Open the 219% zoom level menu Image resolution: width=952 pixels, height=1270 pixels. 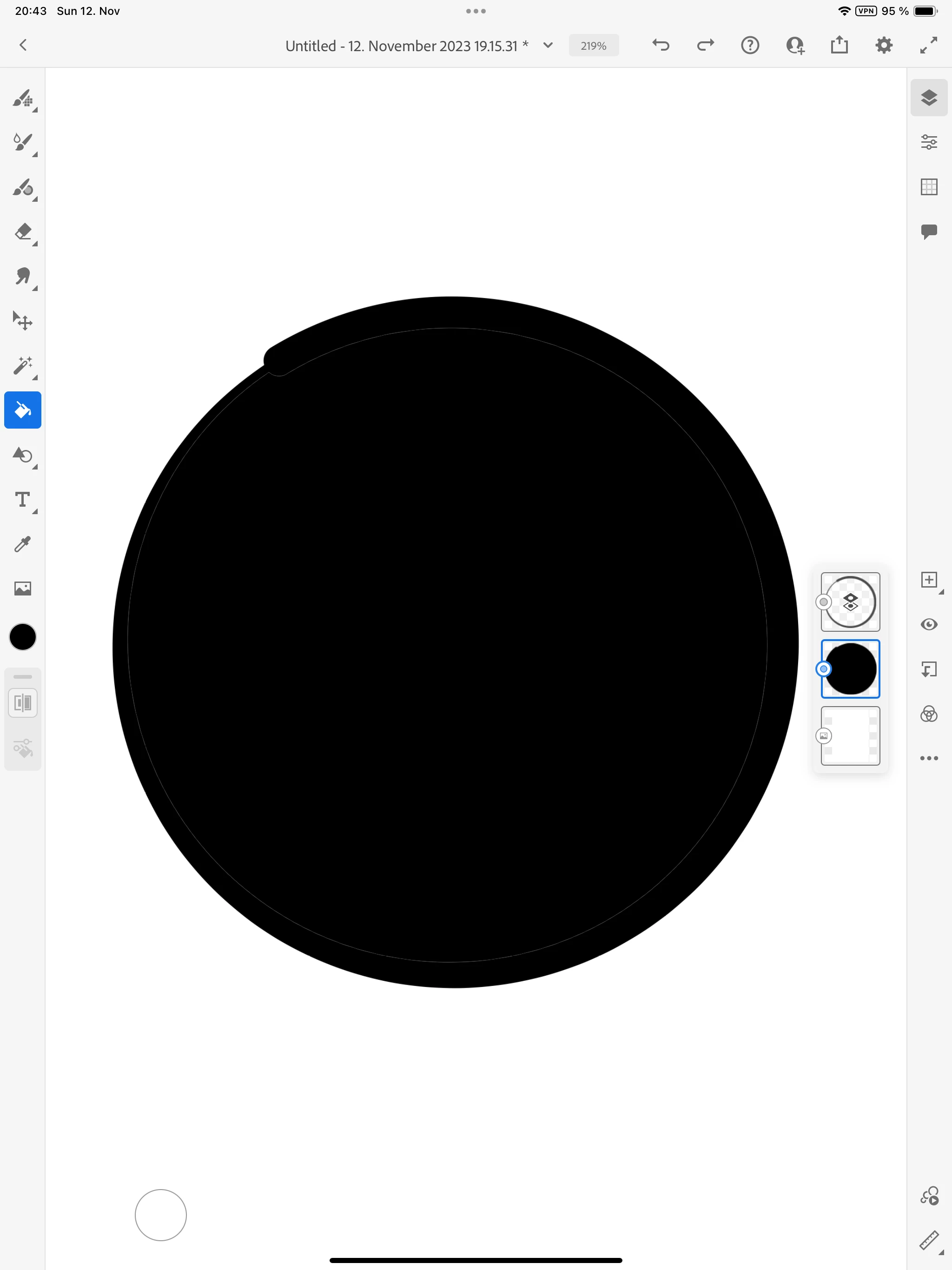pos(593,46)
